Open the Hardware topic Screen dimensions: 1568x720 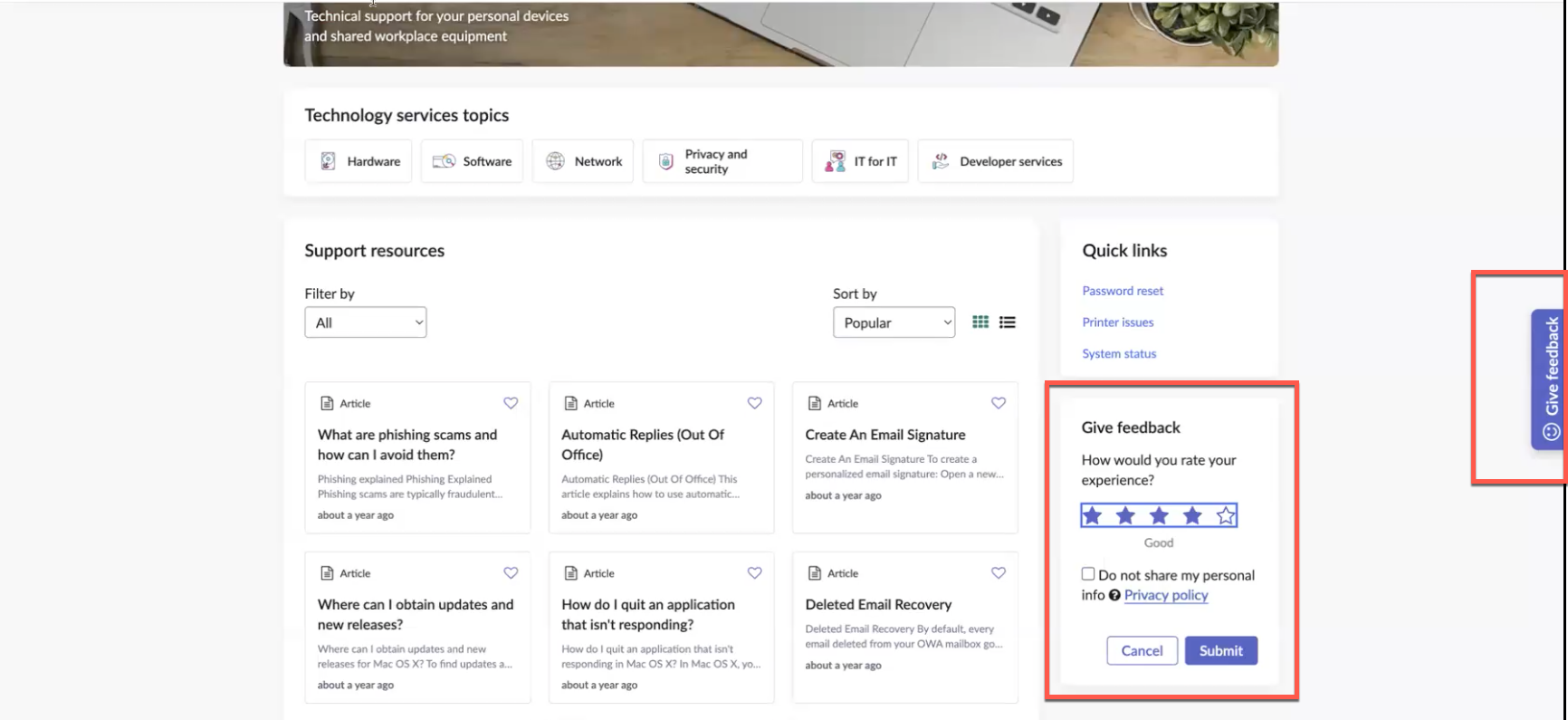(x=359, y=161)
